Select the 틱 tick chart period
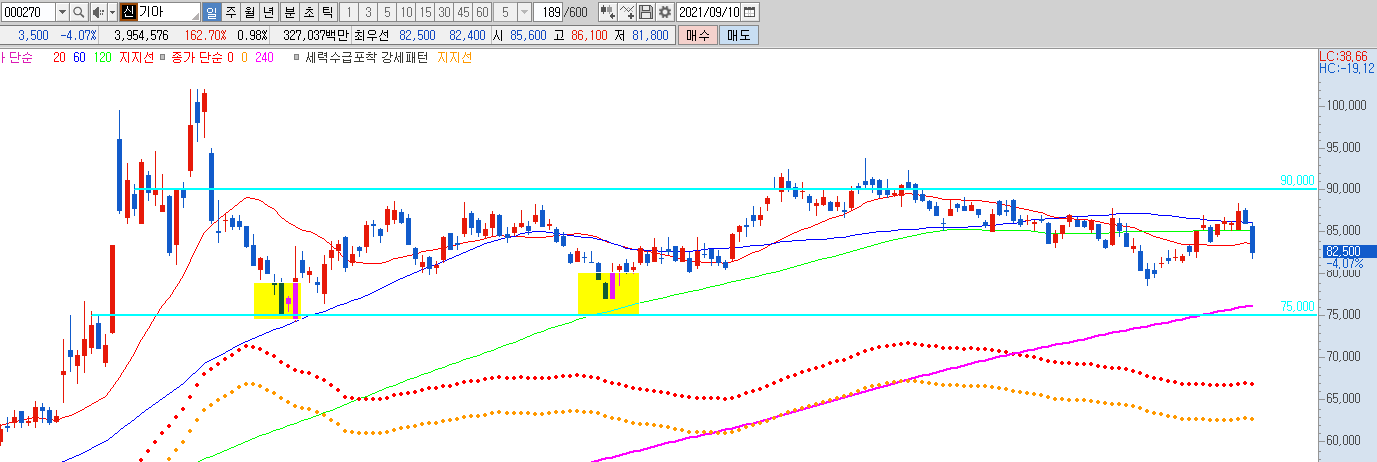Image resolution: width=1377 pixels, height=462 pixels. (x=327, y=12)
